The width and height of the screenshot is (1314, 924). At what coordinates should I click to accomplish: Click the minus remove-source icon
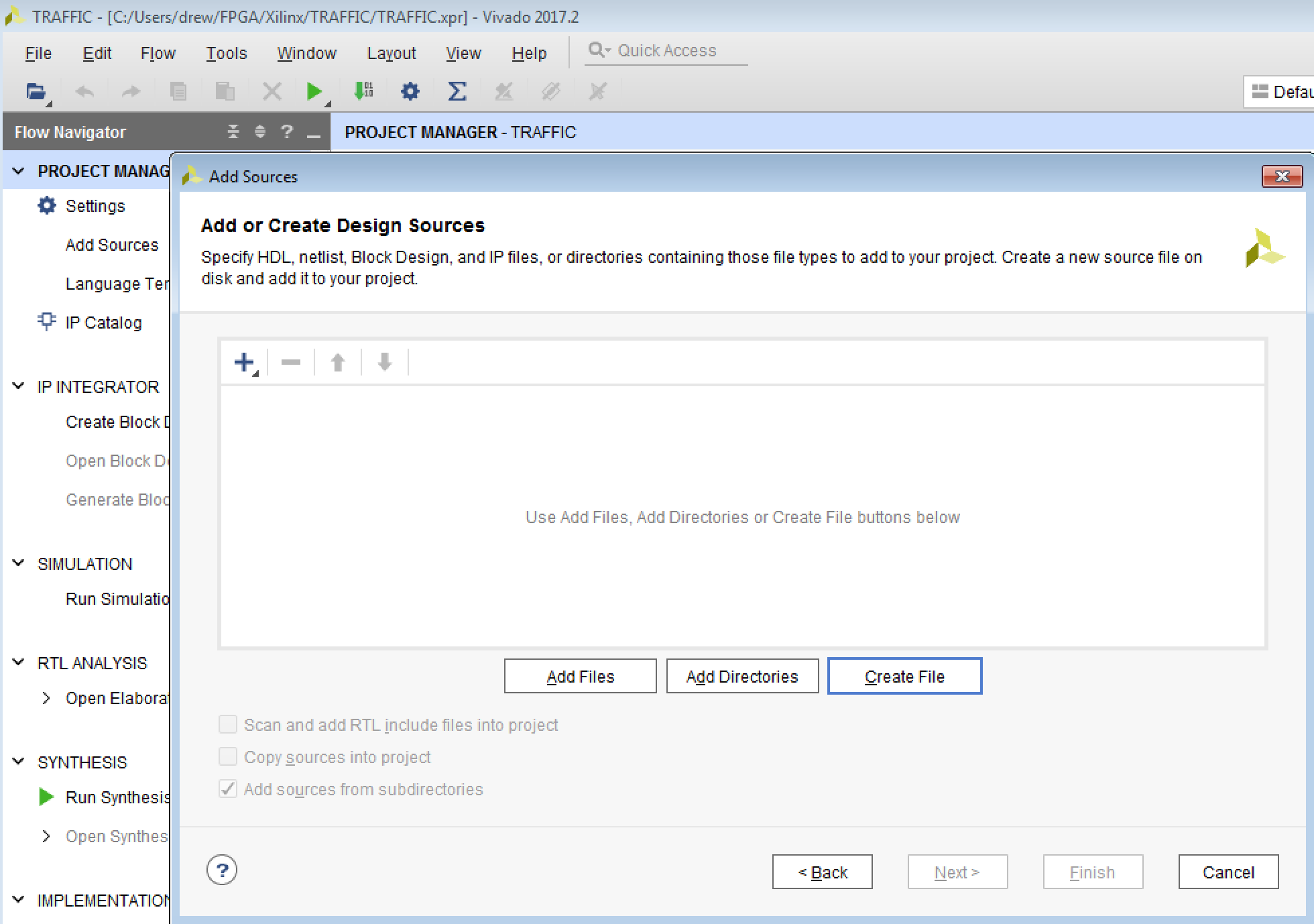291,363
